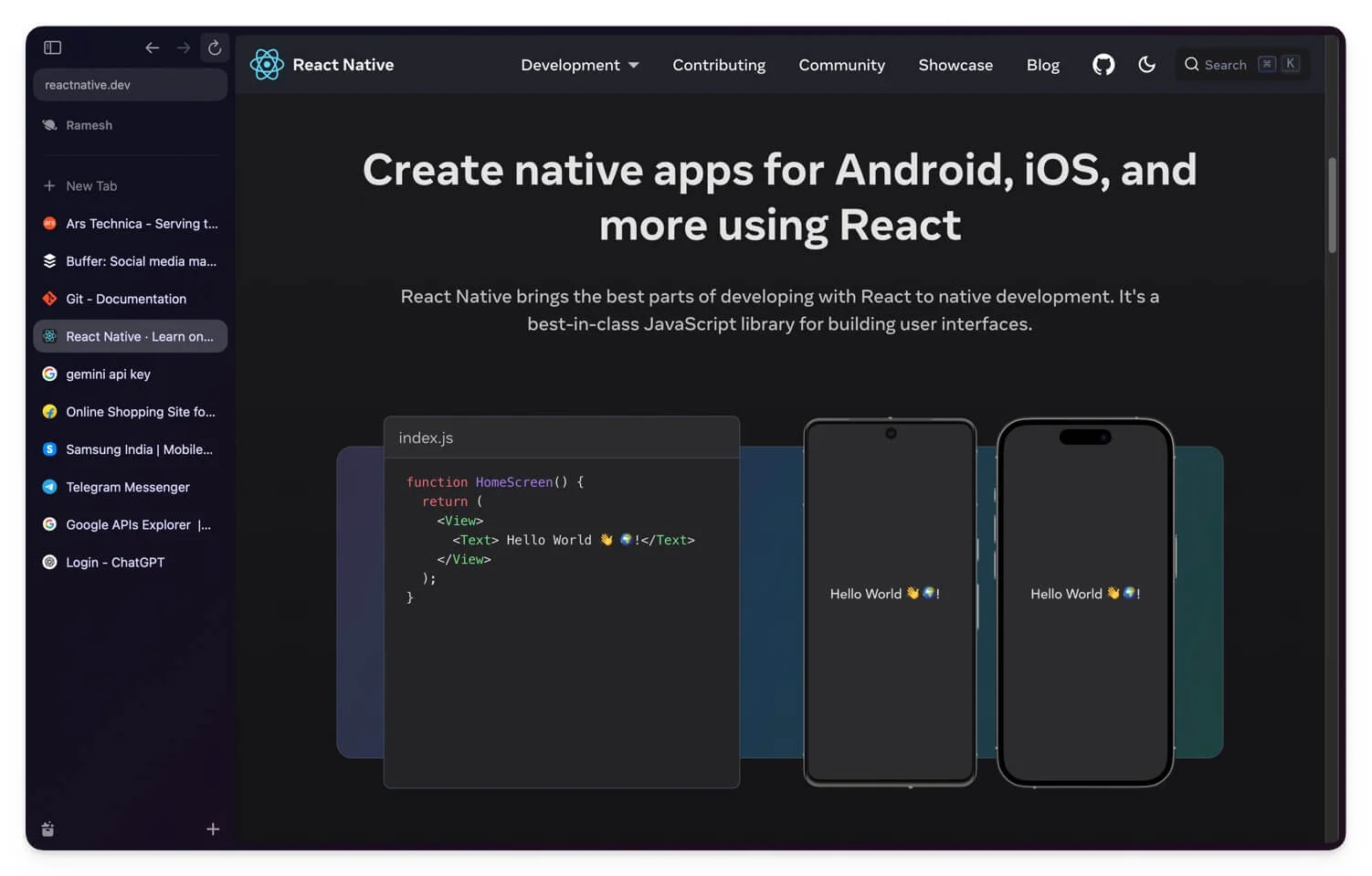This screenshot has width=1372, height=876.
Task: Open a New Tab from the sidebar
Action: 91,186
